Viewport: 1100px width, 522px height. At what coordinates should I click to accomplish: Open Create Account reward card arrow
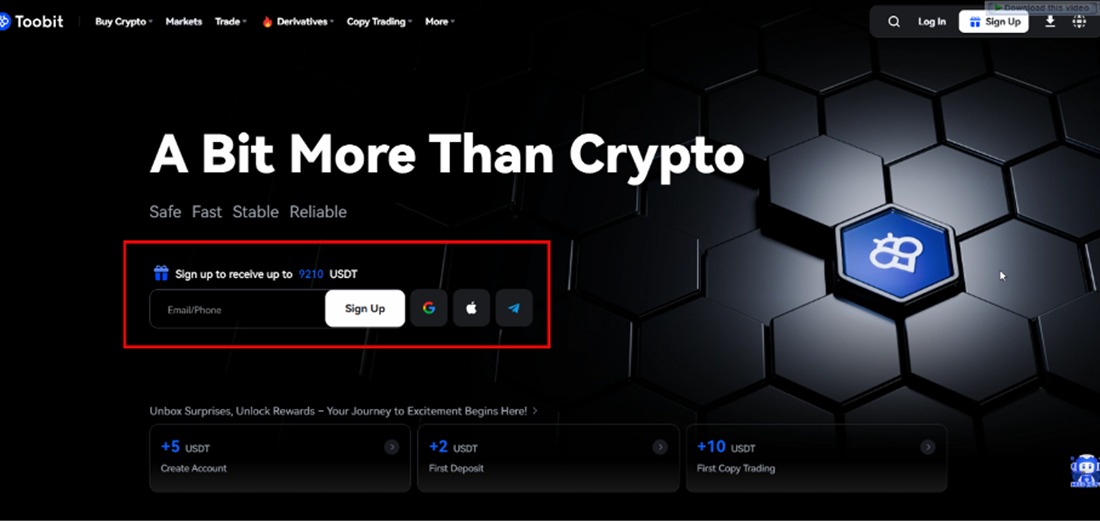(391, 447)
